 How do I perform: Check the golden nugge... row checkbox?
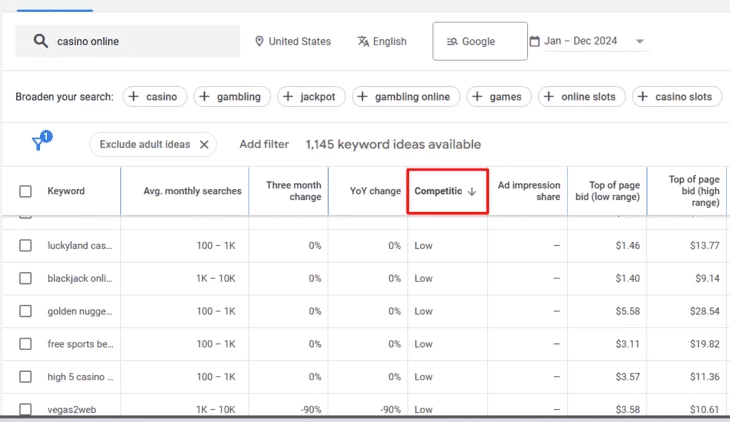click(x=26, y=311)
